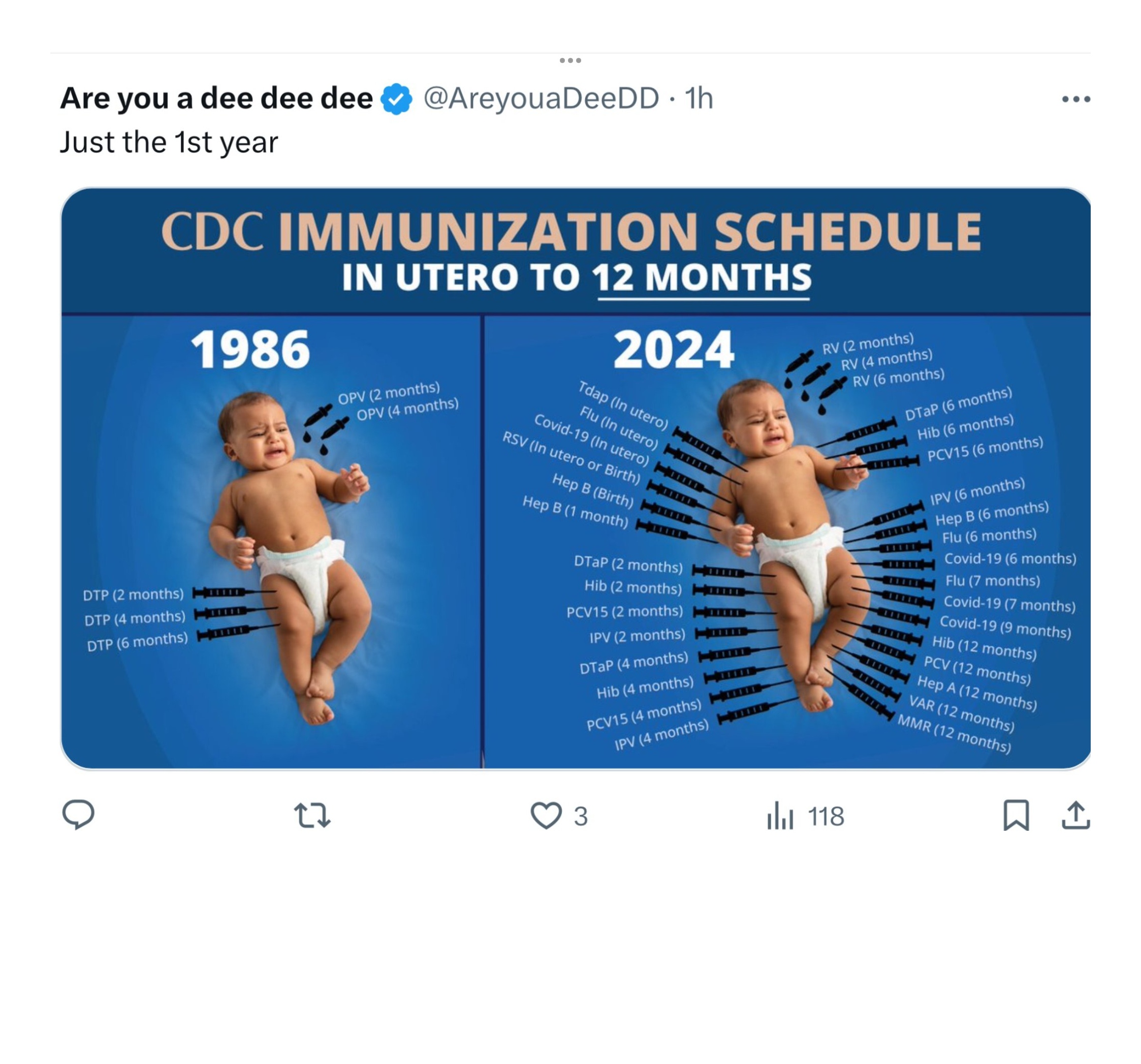Click the gray three-dot handle at the top
1141x1064 pixels.
pyautogui.click(x=570, y=60)
